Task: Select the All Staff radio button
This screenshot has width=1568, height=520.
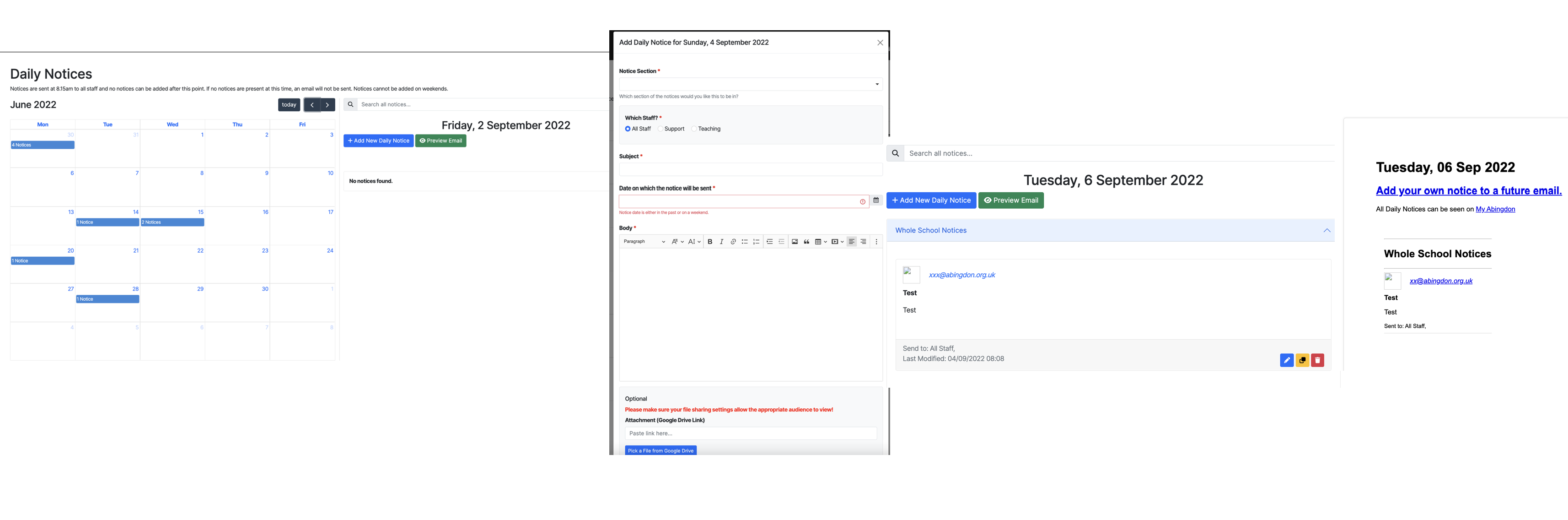Action: coord(628,129)
